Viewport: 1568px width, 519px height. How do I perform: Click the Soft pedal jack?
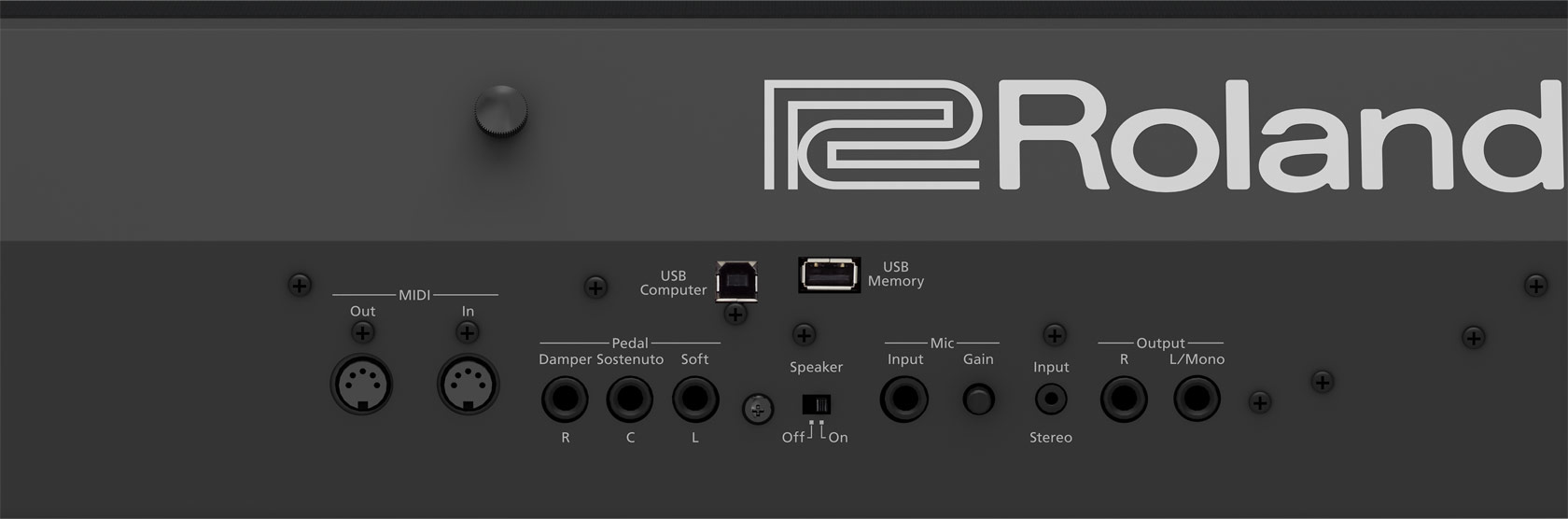click(695, 400)
